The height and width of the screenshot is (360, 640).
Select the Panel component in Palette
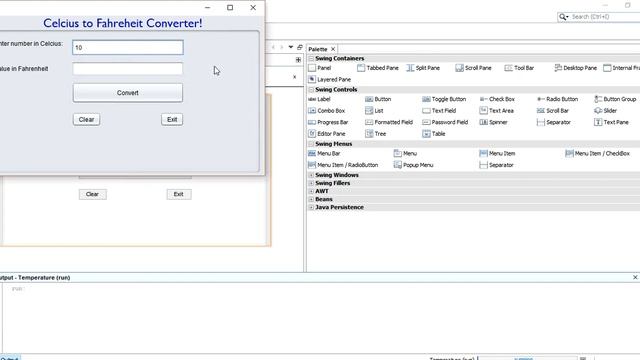tap(320, 68)
